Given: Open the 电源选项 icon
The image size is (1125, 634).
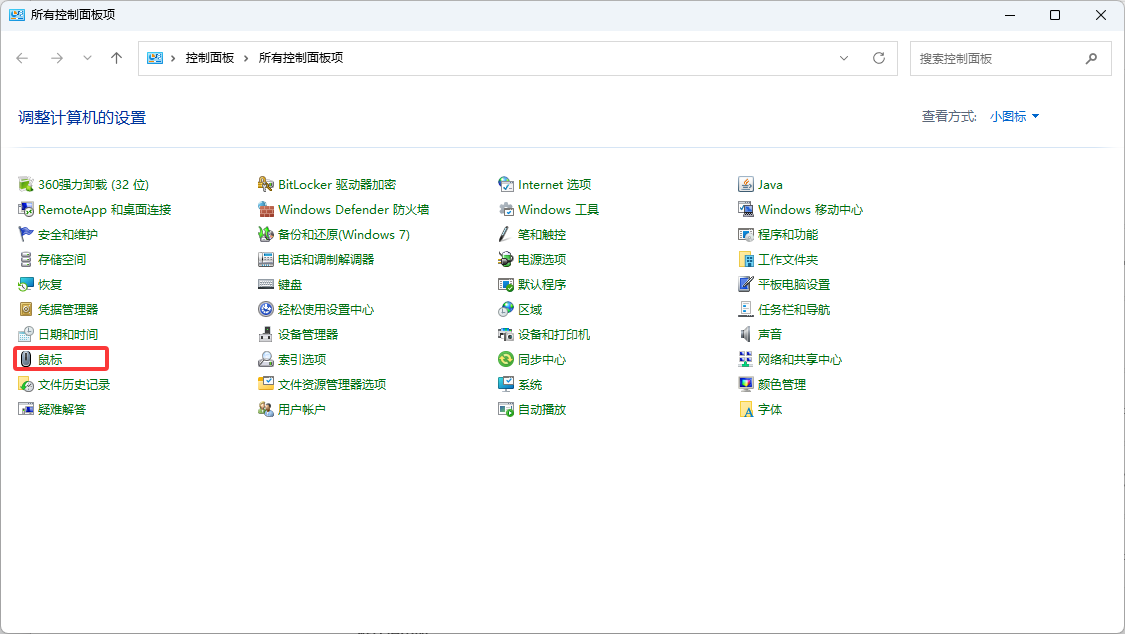Looking at the screenshot, I should click(x=506, y=260).
